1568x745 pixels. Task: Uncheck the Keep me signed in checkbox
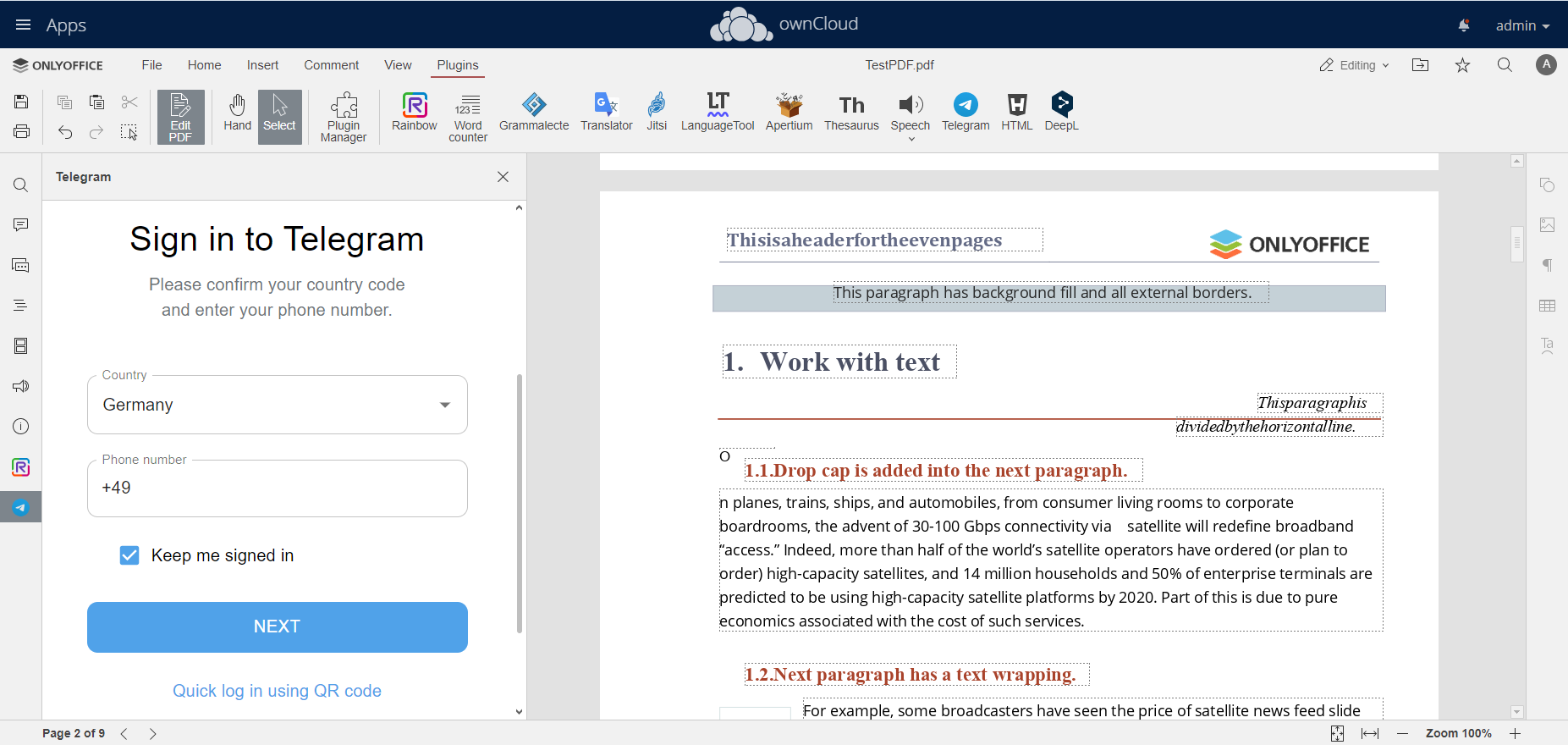(129, 555)
